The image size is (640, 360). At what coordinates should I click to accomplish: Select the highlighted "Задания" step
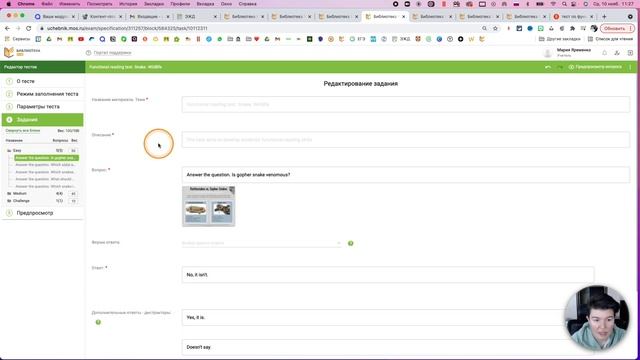42,120
